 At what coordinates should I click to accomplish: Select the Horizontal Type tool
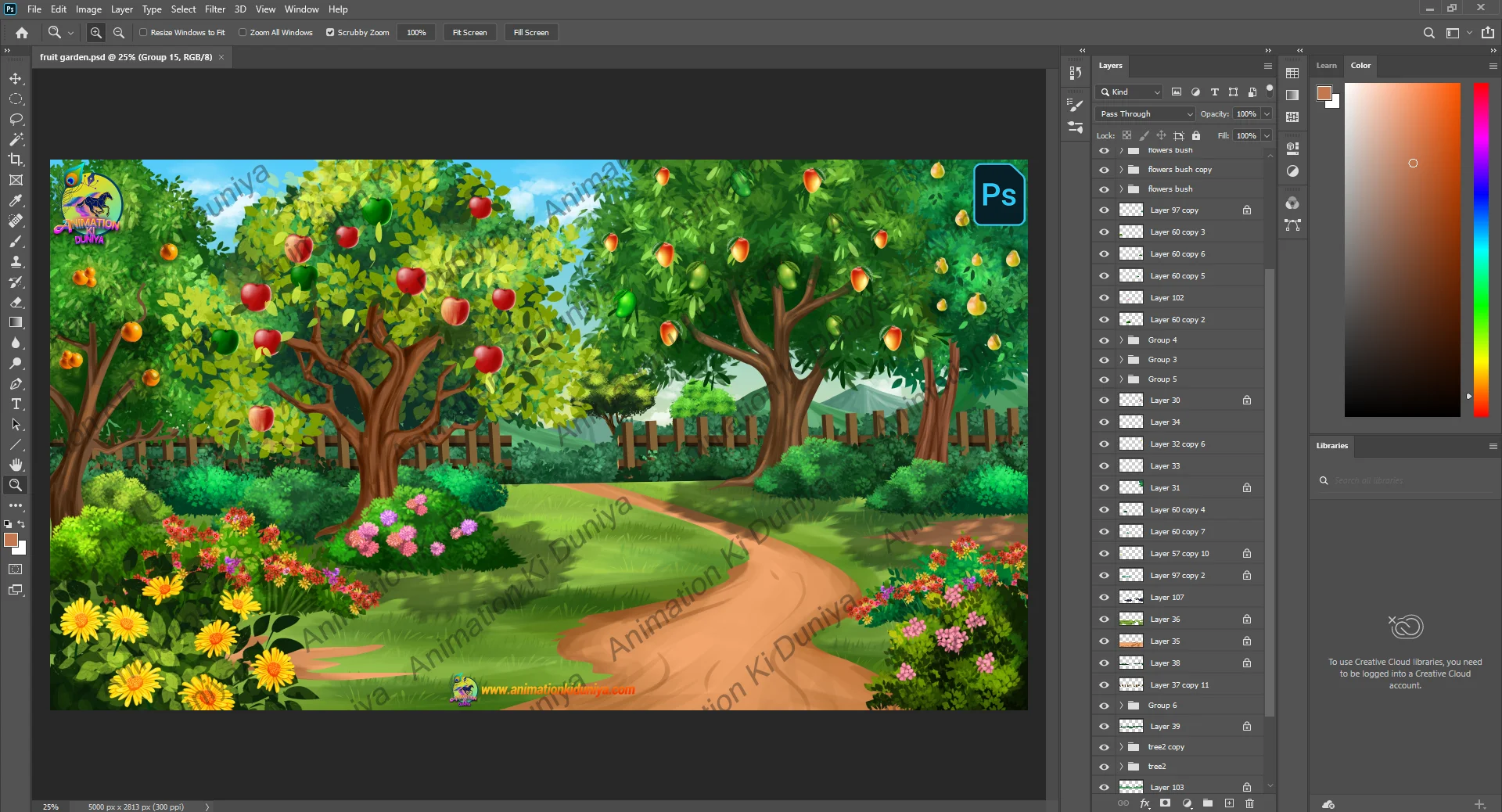16,404
